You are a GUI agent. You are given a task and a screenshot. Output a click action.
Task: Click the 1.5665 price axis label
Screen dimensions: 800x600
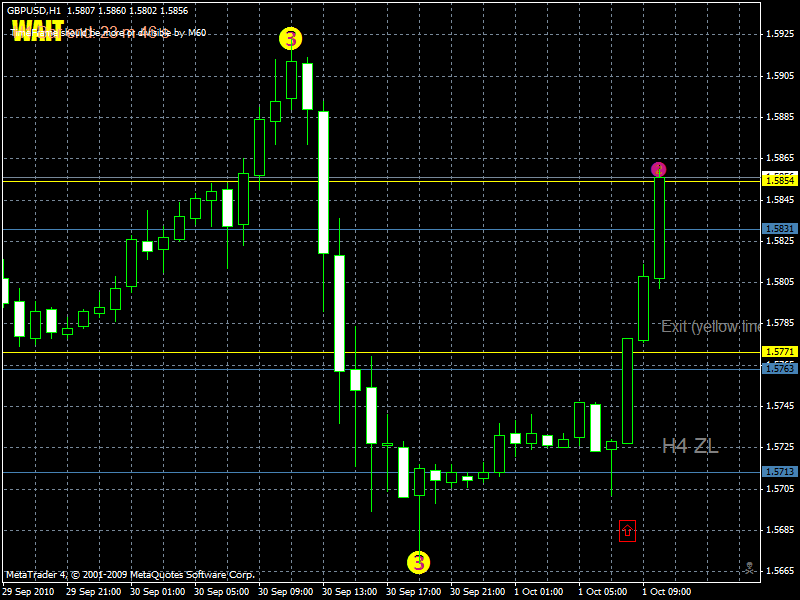pos(780,571)
